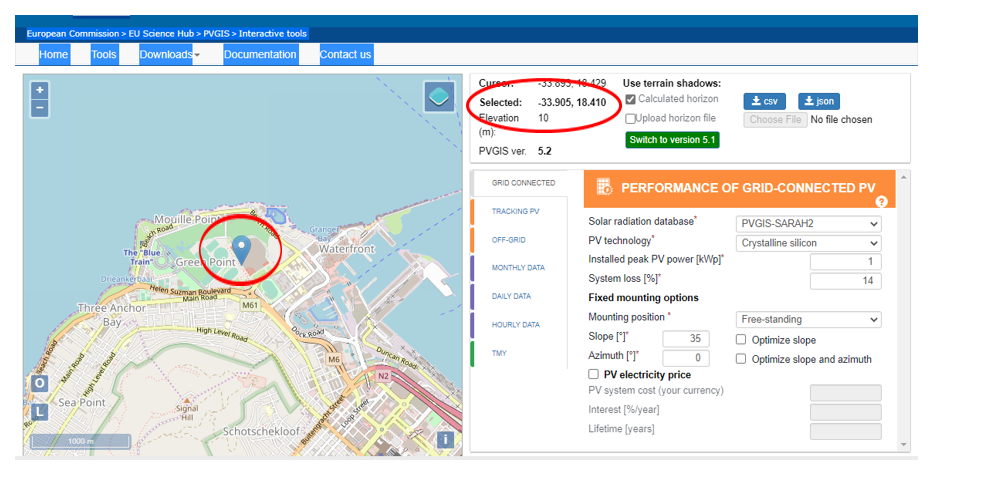The width and height of the screenshot is (994, 486).
Task: Enable the Optimize slope checkbox
Action: pos(741,340)
